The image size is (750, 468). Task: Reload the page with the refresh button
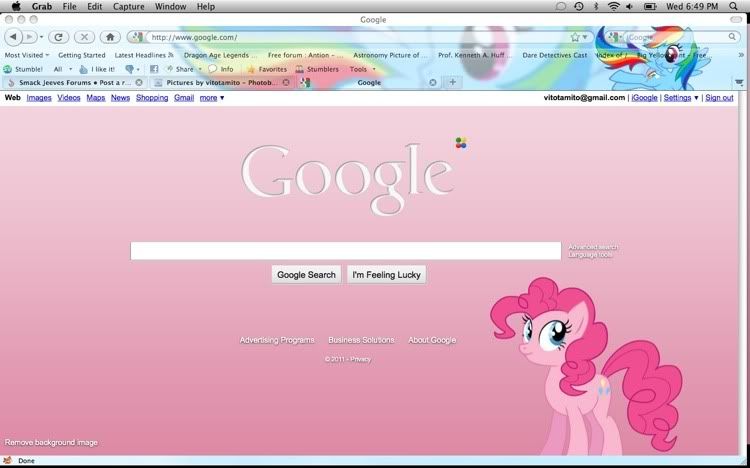(58, 37)
